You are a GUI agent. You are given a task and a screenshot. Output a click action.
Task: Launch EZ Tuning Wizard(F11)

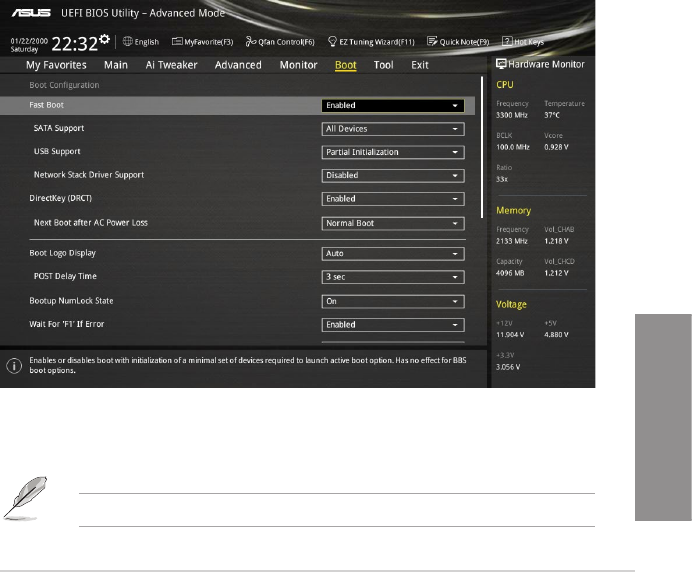(x=371, y=42)
